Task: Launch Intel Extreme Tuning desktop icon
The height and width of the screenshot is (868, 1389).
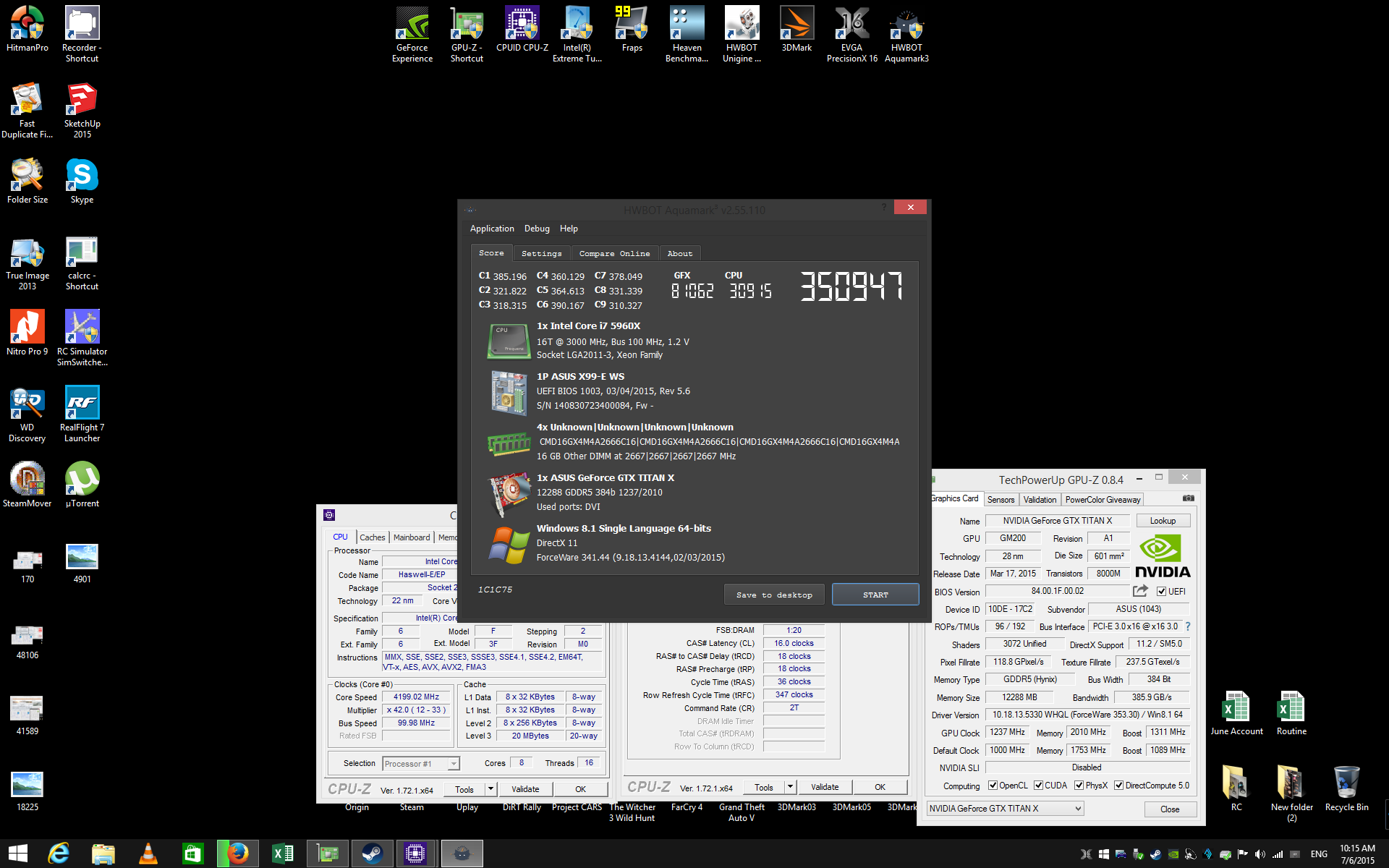Action: coord(577,34)
